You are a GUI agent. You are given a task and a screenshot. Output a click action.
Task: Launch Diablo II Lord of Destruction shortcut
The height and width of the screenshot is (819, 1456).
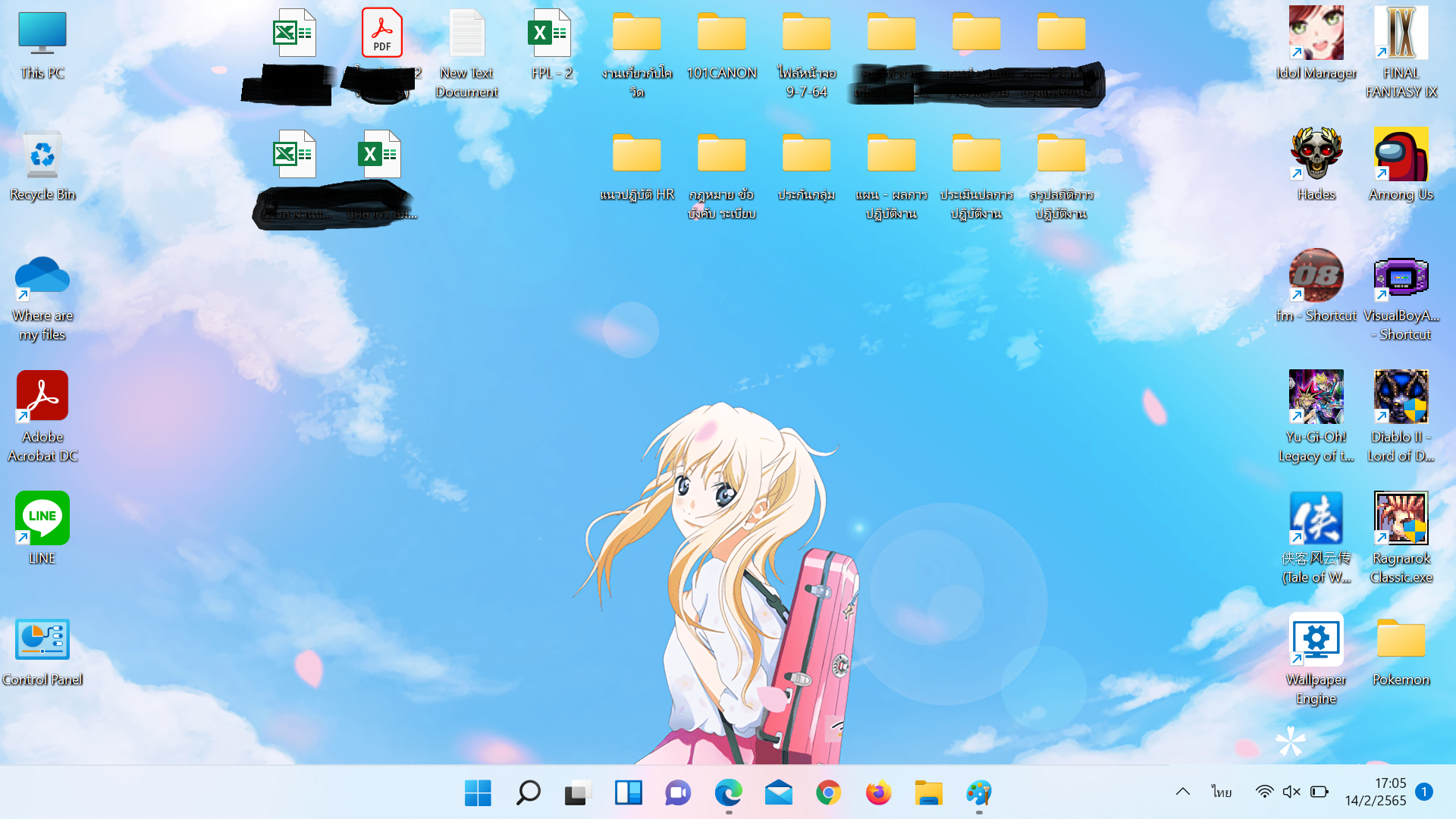pos(1401,417)
